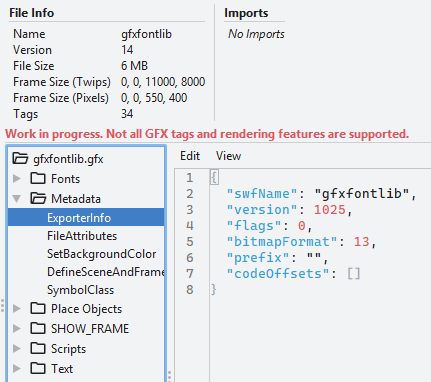431x382 pixels.
Task: Expand the SHOW_FRAME node arrow
Action: coord(17,329)
